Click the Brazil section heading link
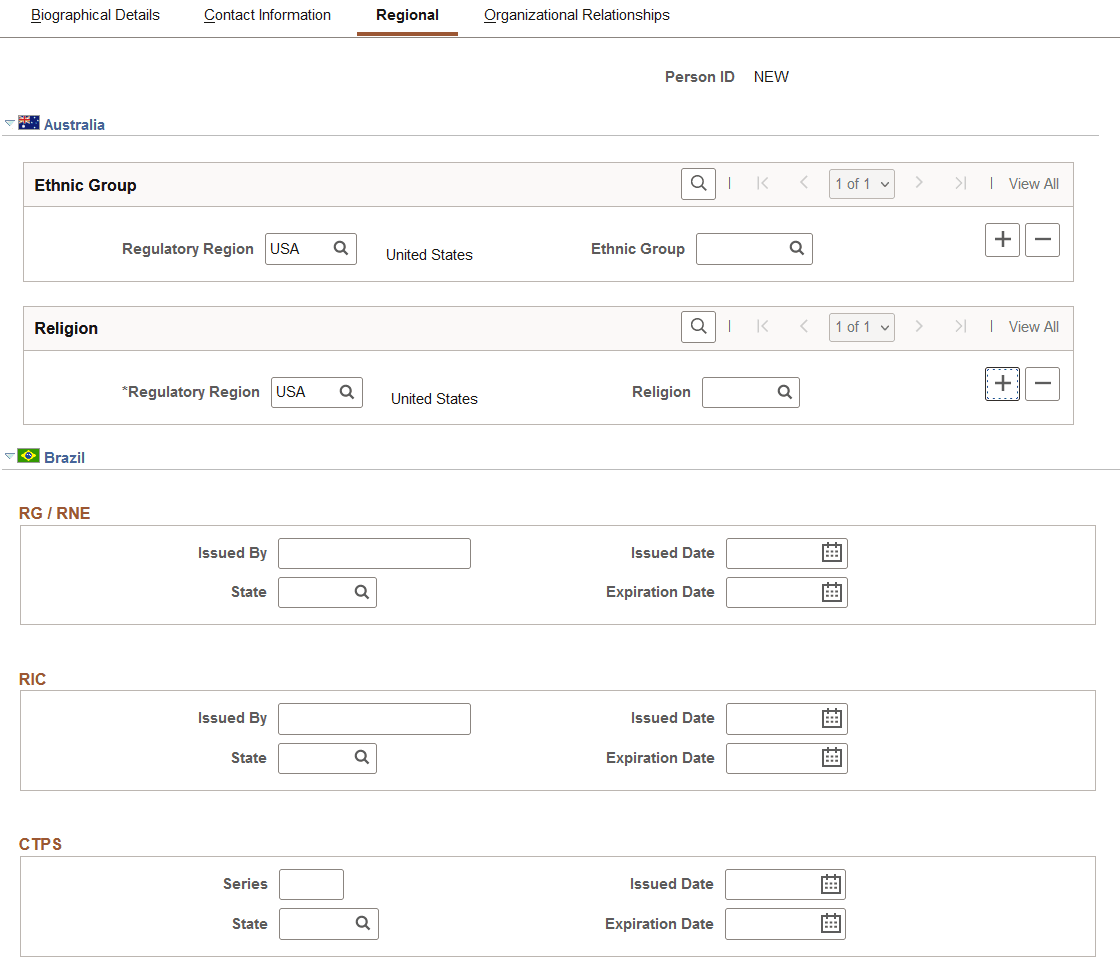 64,458
